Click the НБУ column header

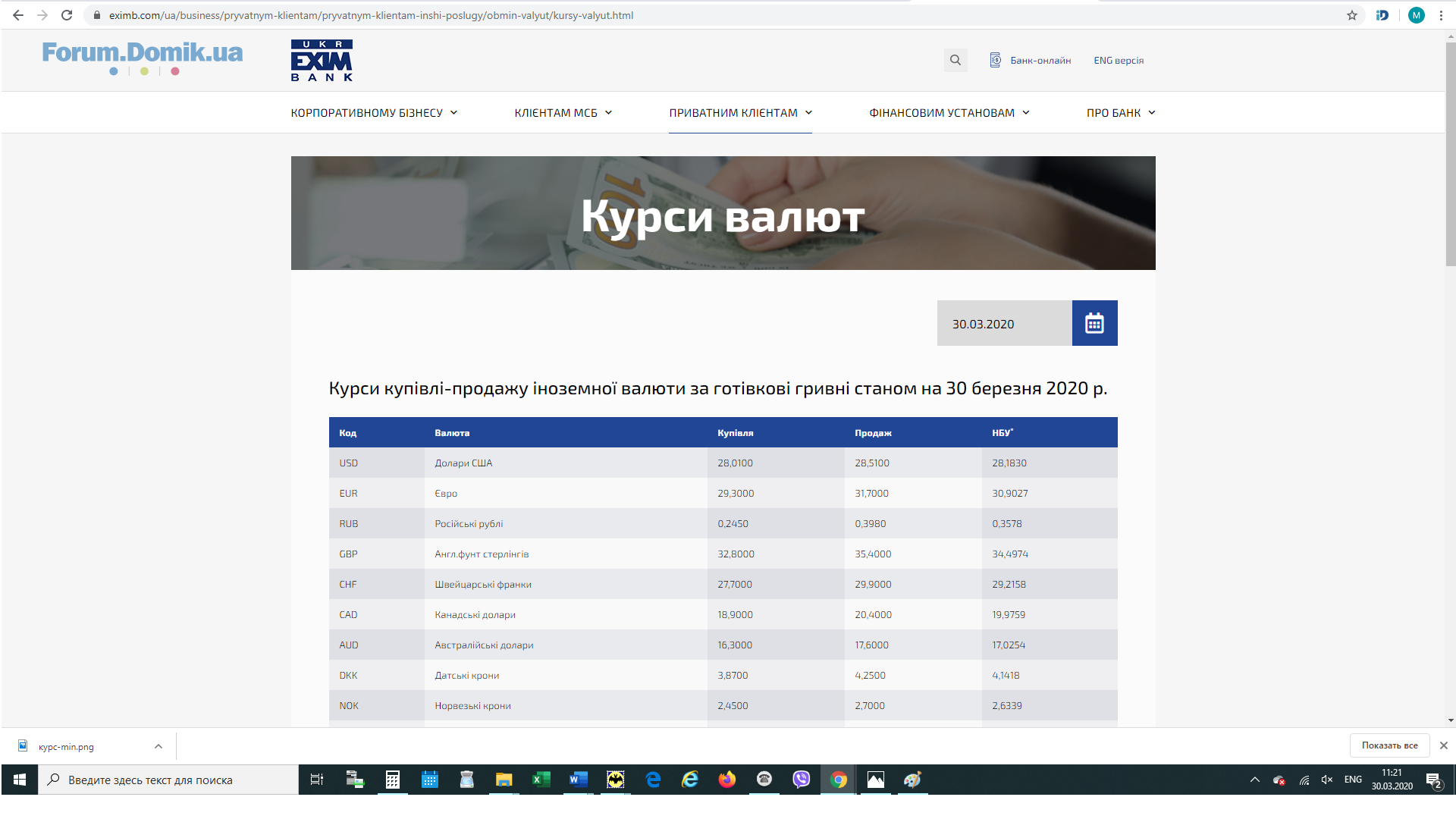[1003, 432]
